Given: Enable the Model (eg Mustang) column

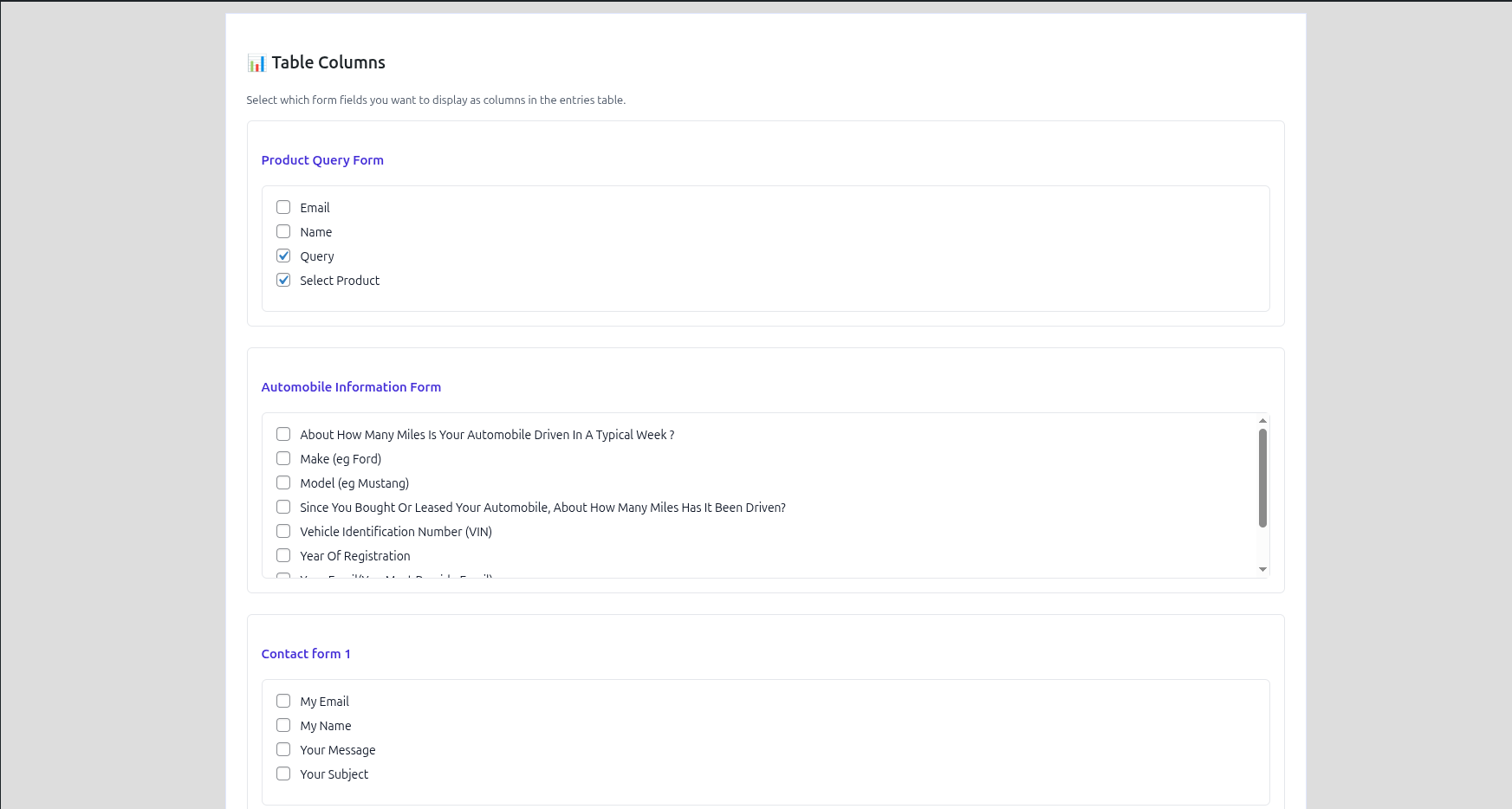Looking at the screenshot, I should tap(283, 482).
